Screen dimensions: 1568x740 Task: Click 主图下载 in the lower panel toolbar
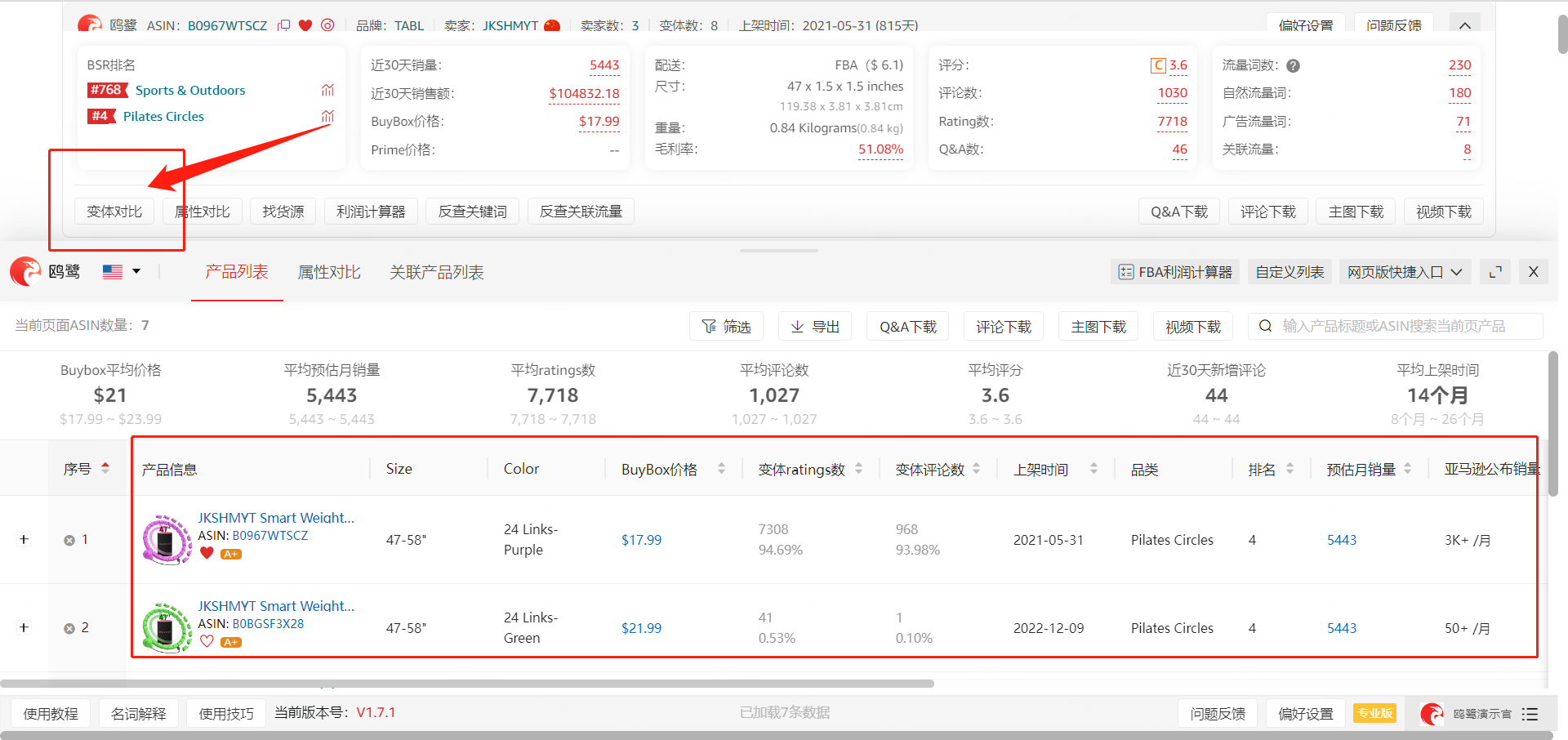[x=1098, y=326]
